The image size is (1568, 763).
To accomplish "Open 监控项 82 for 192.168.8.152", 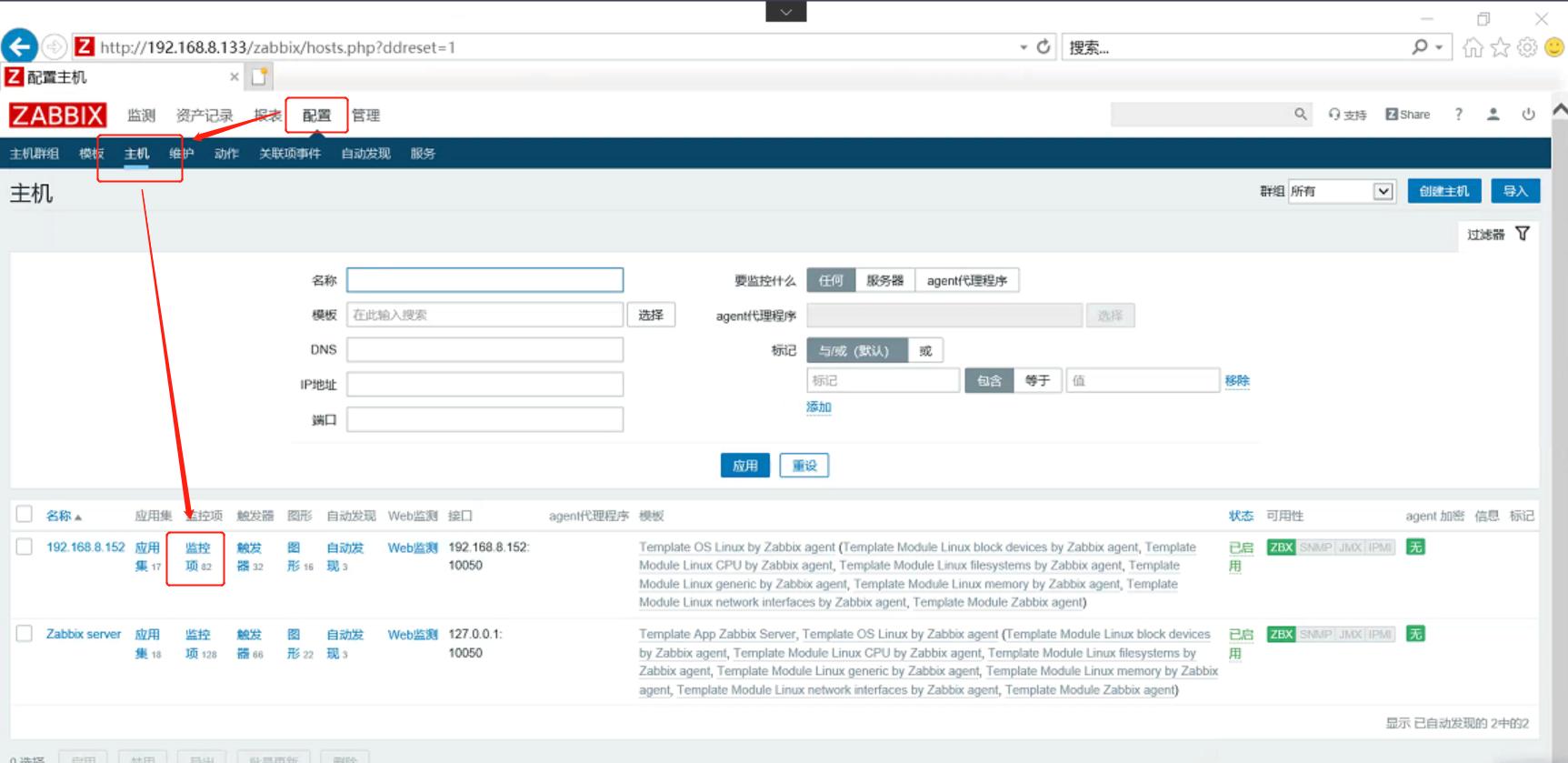I will pos(197,557).
